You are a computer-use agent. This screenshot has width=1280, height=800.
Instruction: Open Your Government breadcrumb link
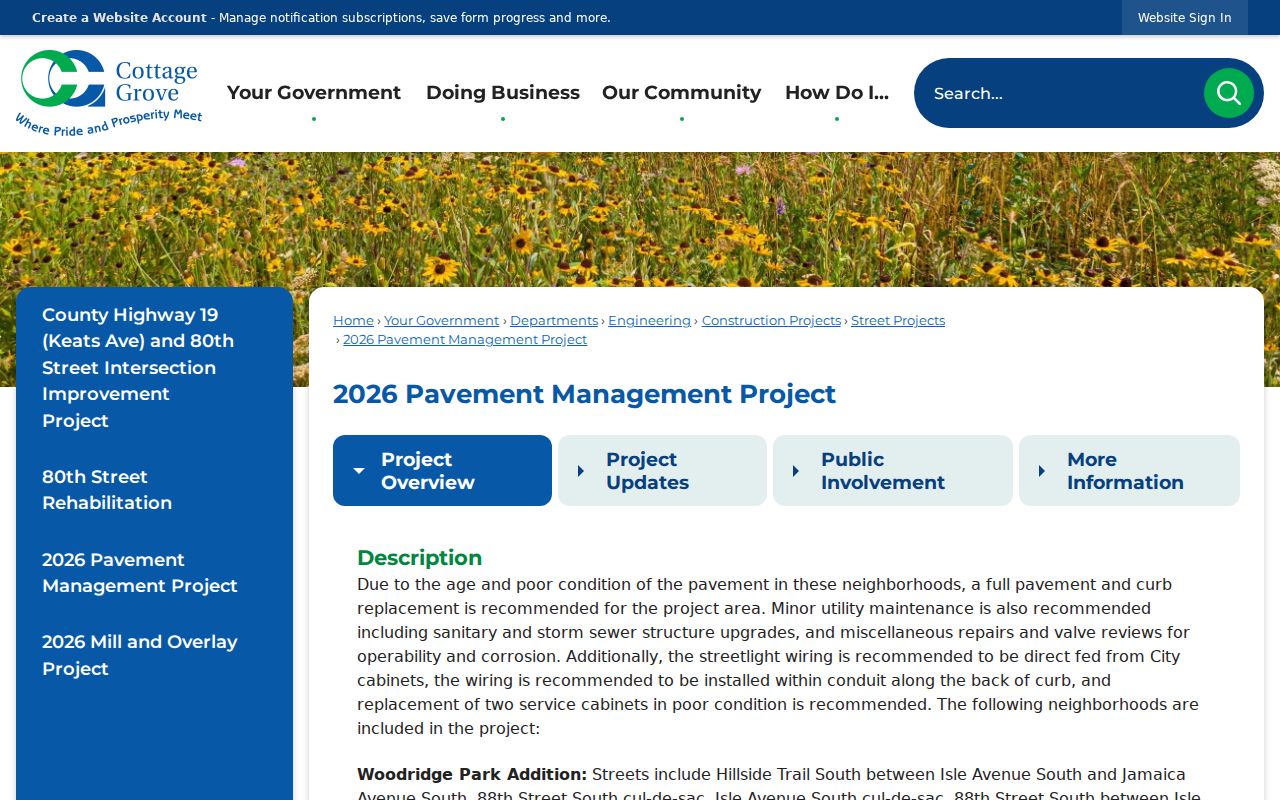[x=441, y=321]
